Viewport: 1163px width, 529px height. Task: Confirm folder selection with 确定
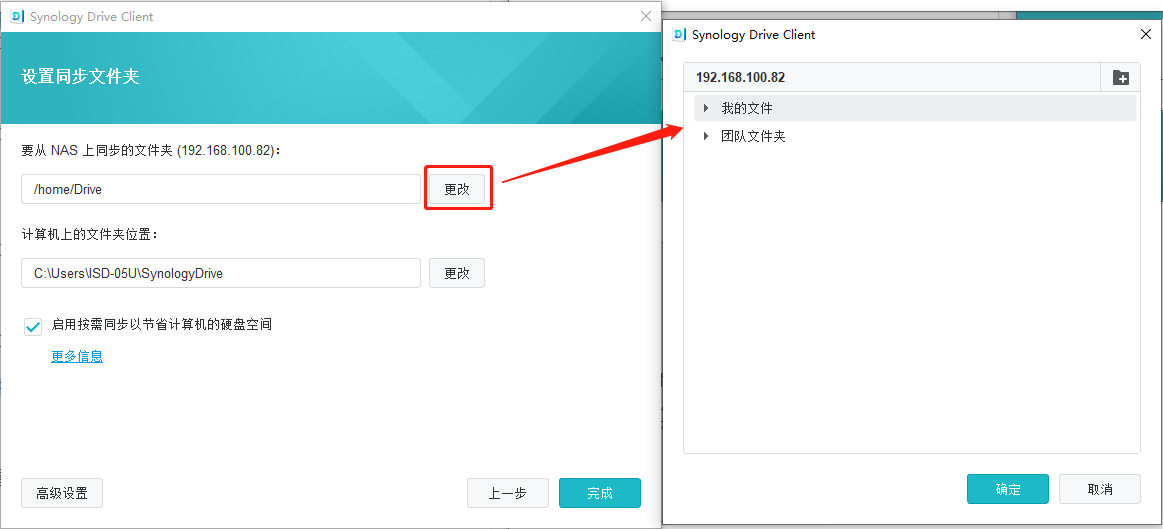(x=1008, y=489)
